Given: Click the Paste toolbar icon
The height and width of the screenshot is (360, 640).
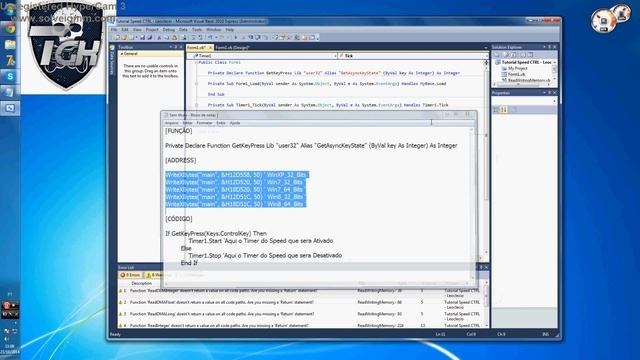Looking at the screenshot, I should tap(174, 38).
